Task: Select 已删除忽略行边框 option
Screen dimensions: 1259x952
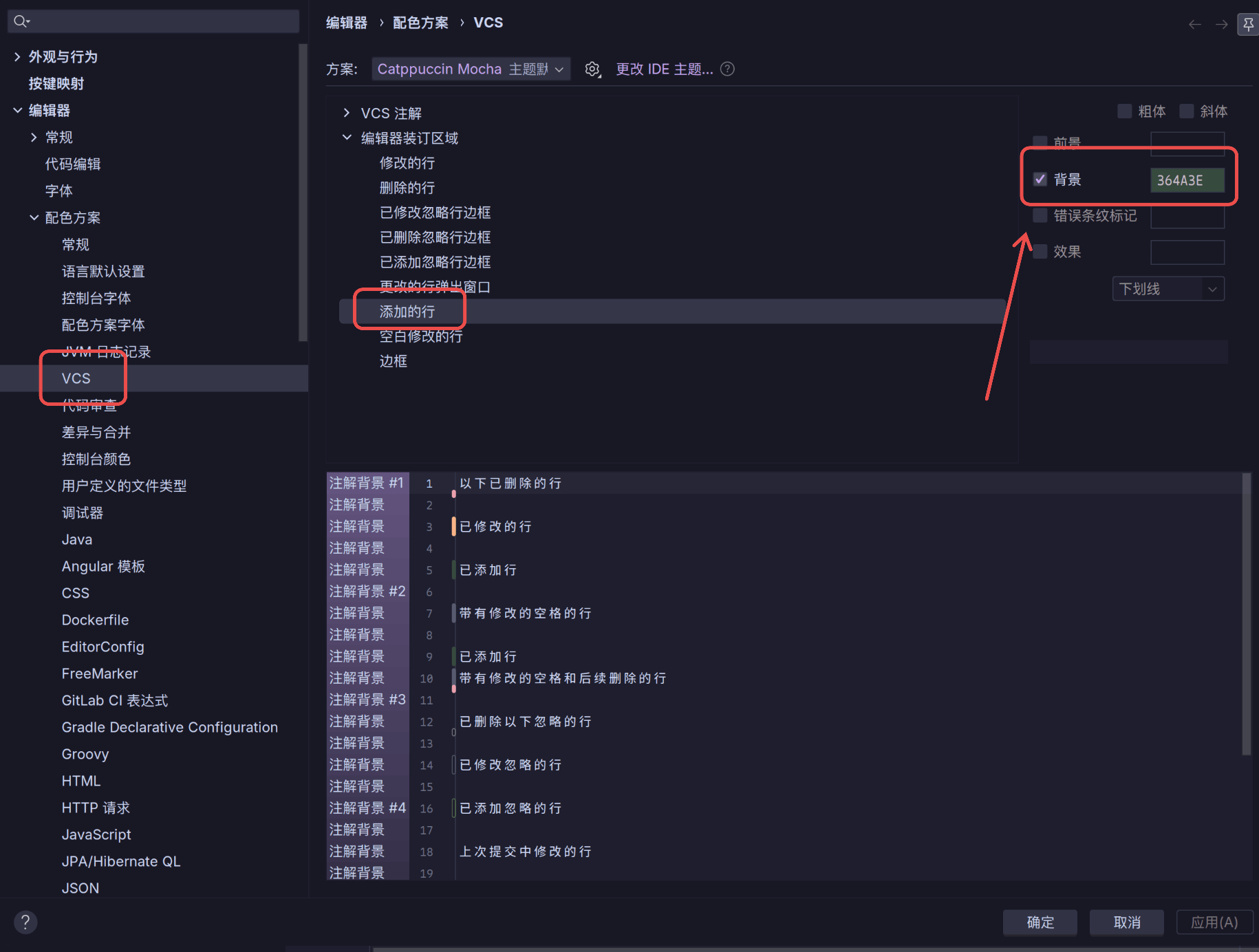Action: pos(435,237)
